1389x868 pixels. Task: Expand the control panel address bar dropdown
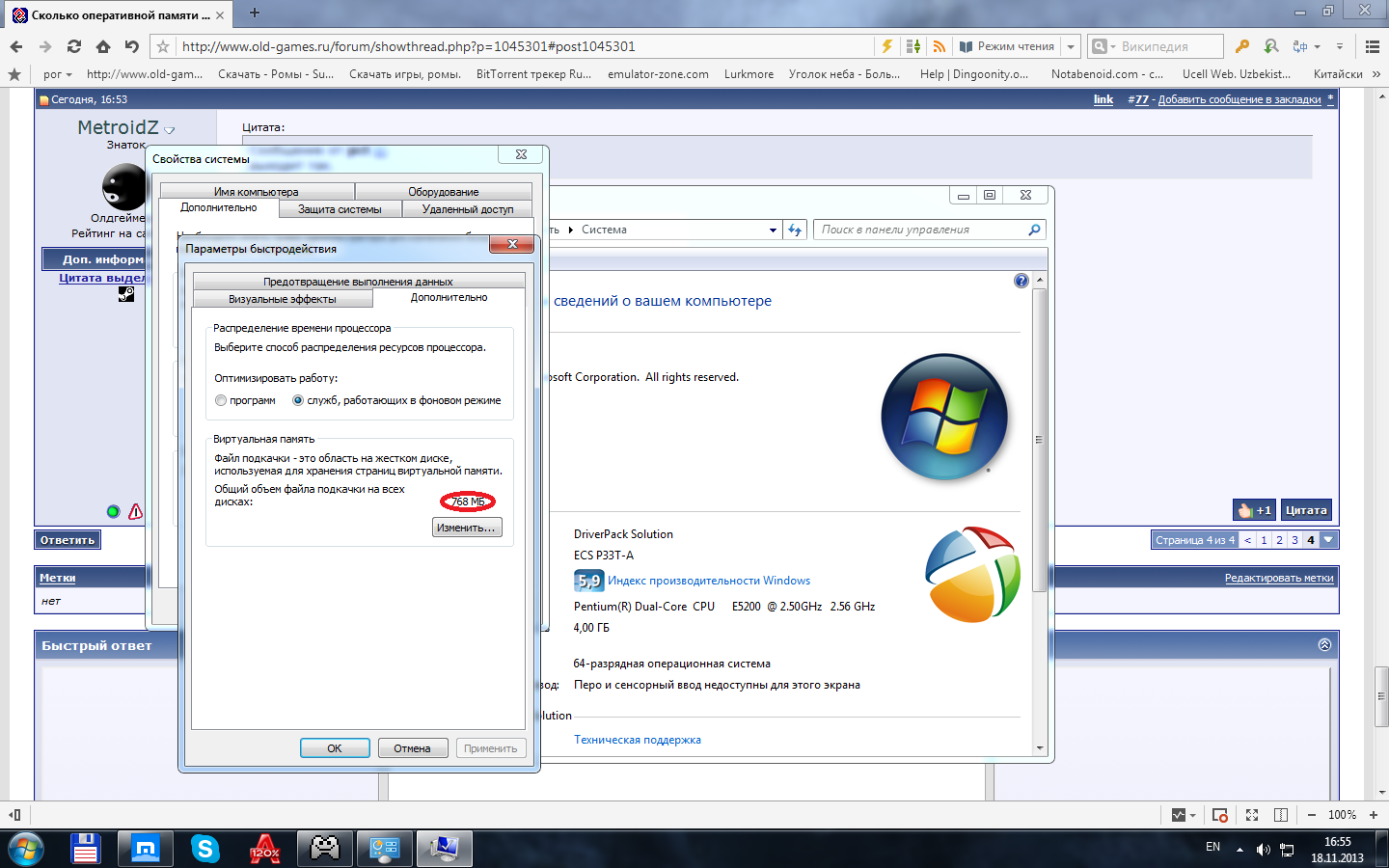point(773,231)
